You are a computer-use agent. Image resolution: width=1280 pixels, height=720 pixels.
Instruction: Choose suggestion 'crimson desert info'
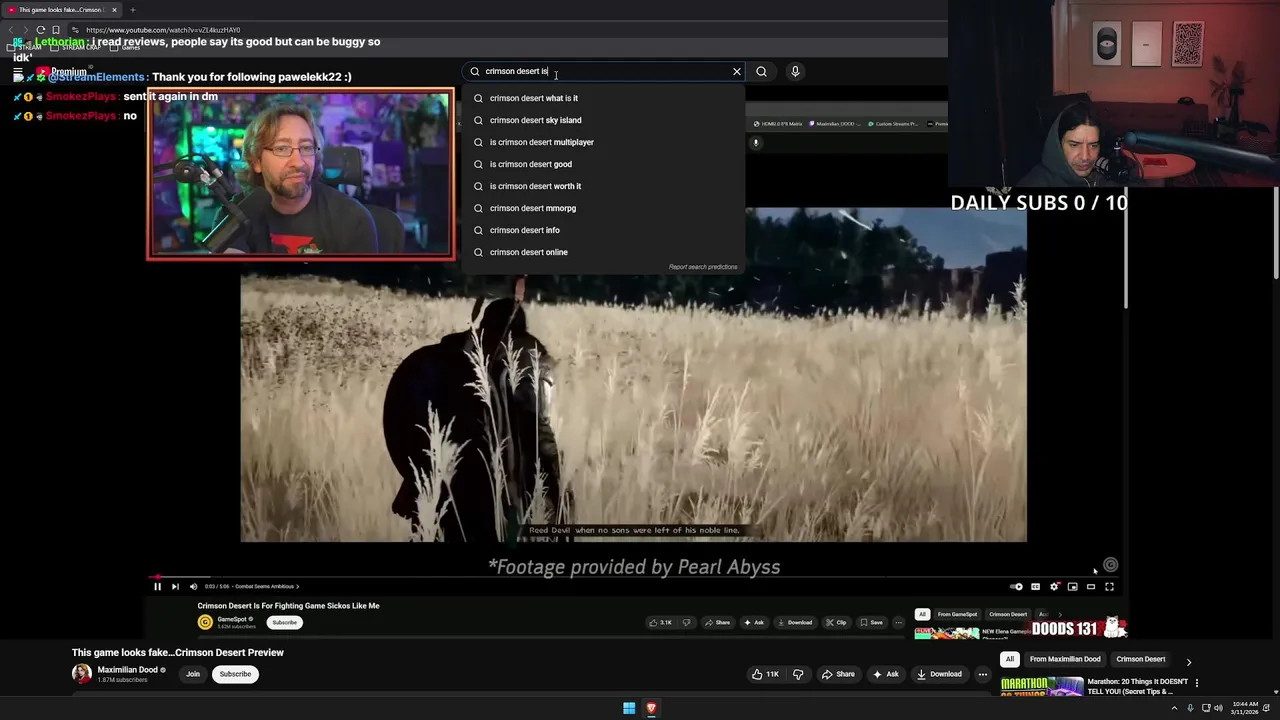coord(603,230)
